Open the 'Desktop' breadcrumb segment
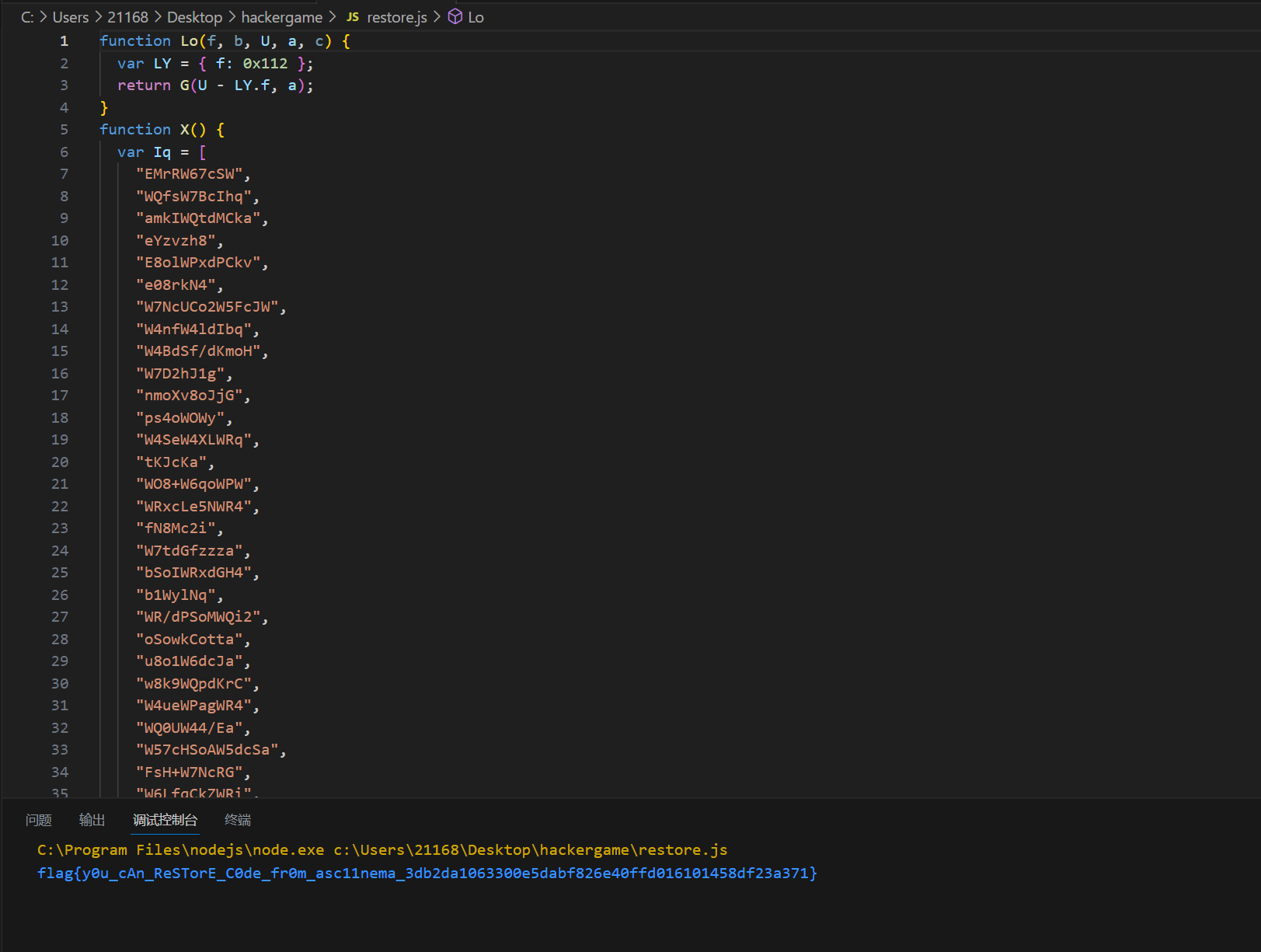Screen dimensions: 1261x952 pyautogui.click(x=194, y=17)
